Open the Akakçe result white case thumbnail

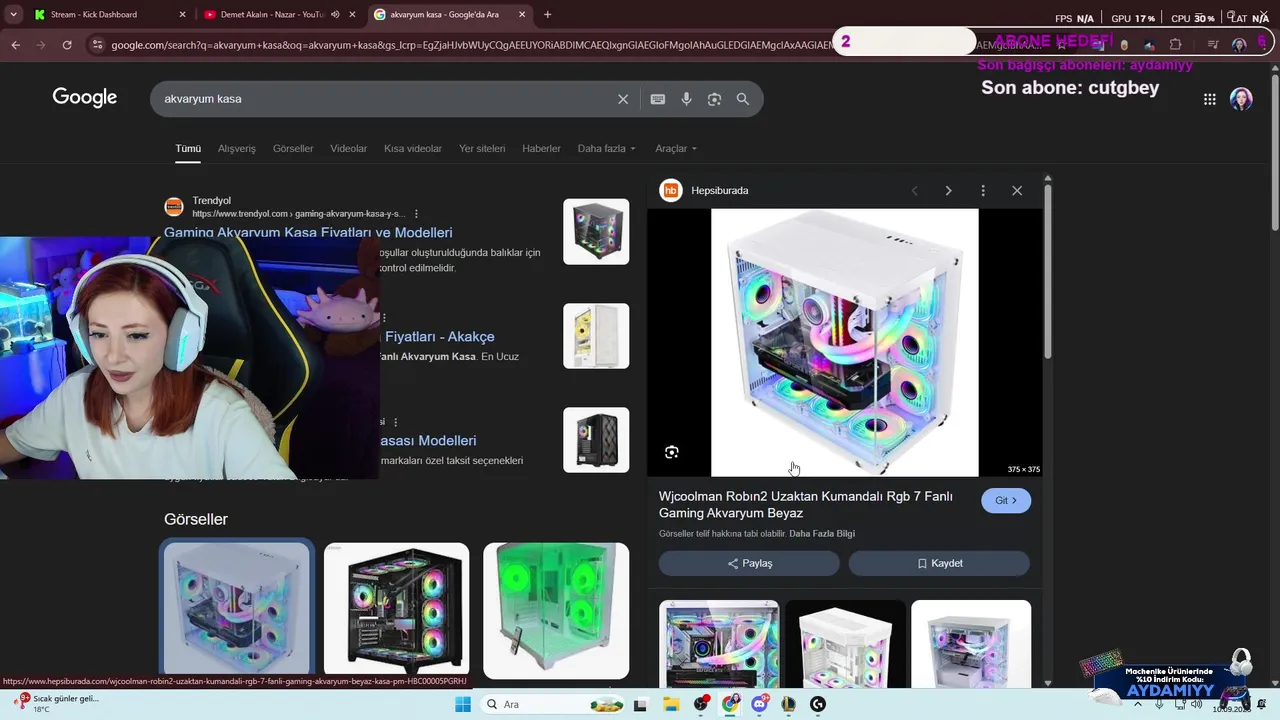(596, 336)
